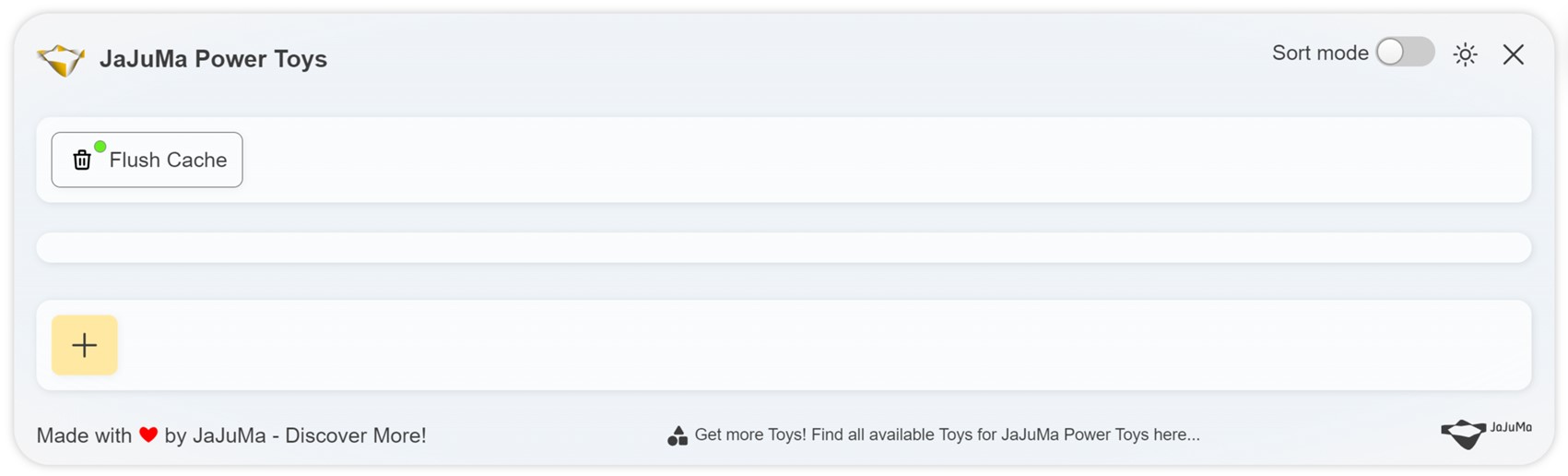Open the Discover More! link

click(x=355, y=435)
